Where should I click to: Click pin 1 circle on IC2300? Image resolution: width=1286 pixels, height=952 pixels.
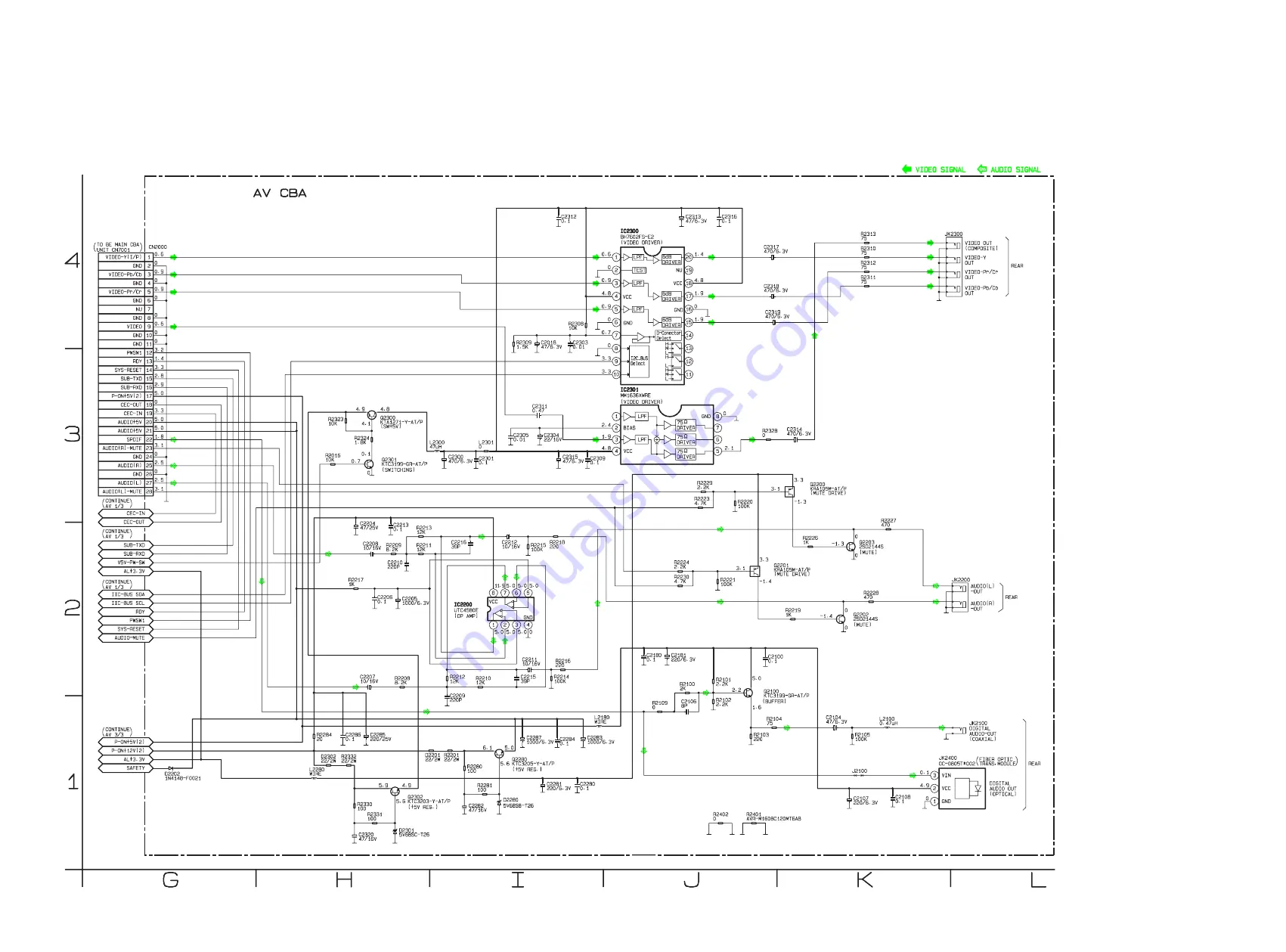tap(616, 257)
